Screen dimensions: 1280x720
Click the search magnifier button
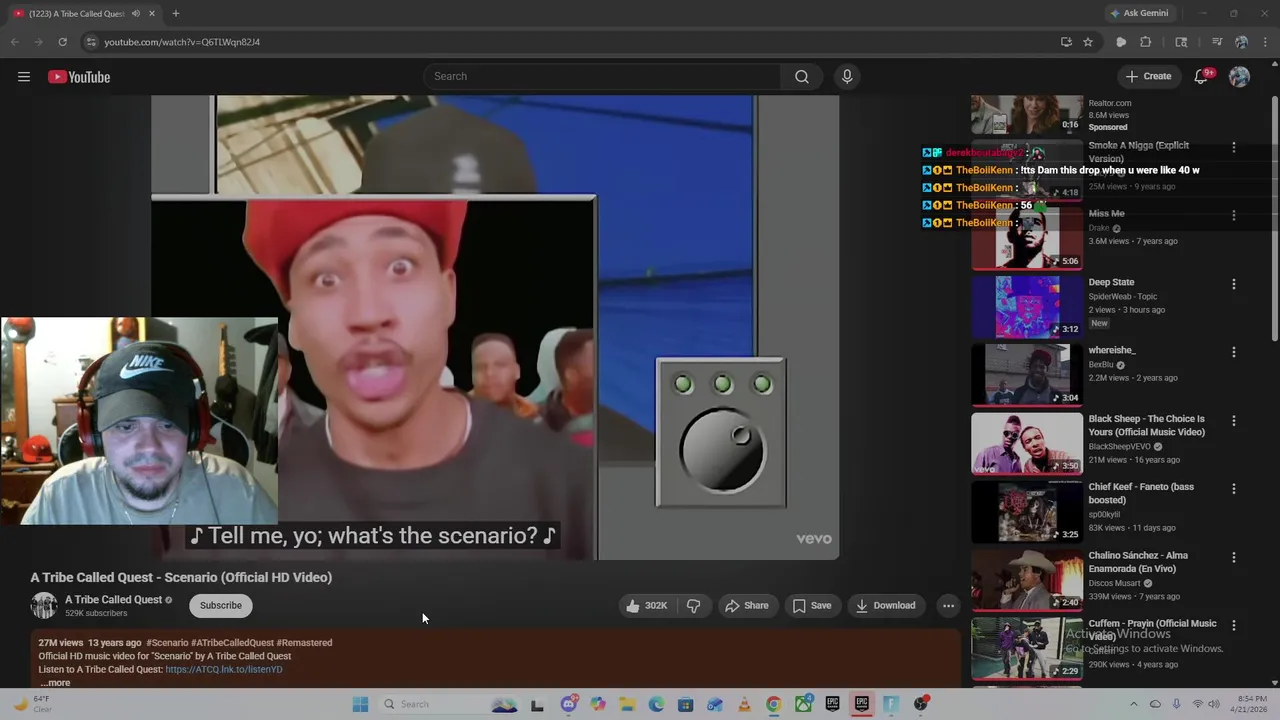click(x=802, y=77)
